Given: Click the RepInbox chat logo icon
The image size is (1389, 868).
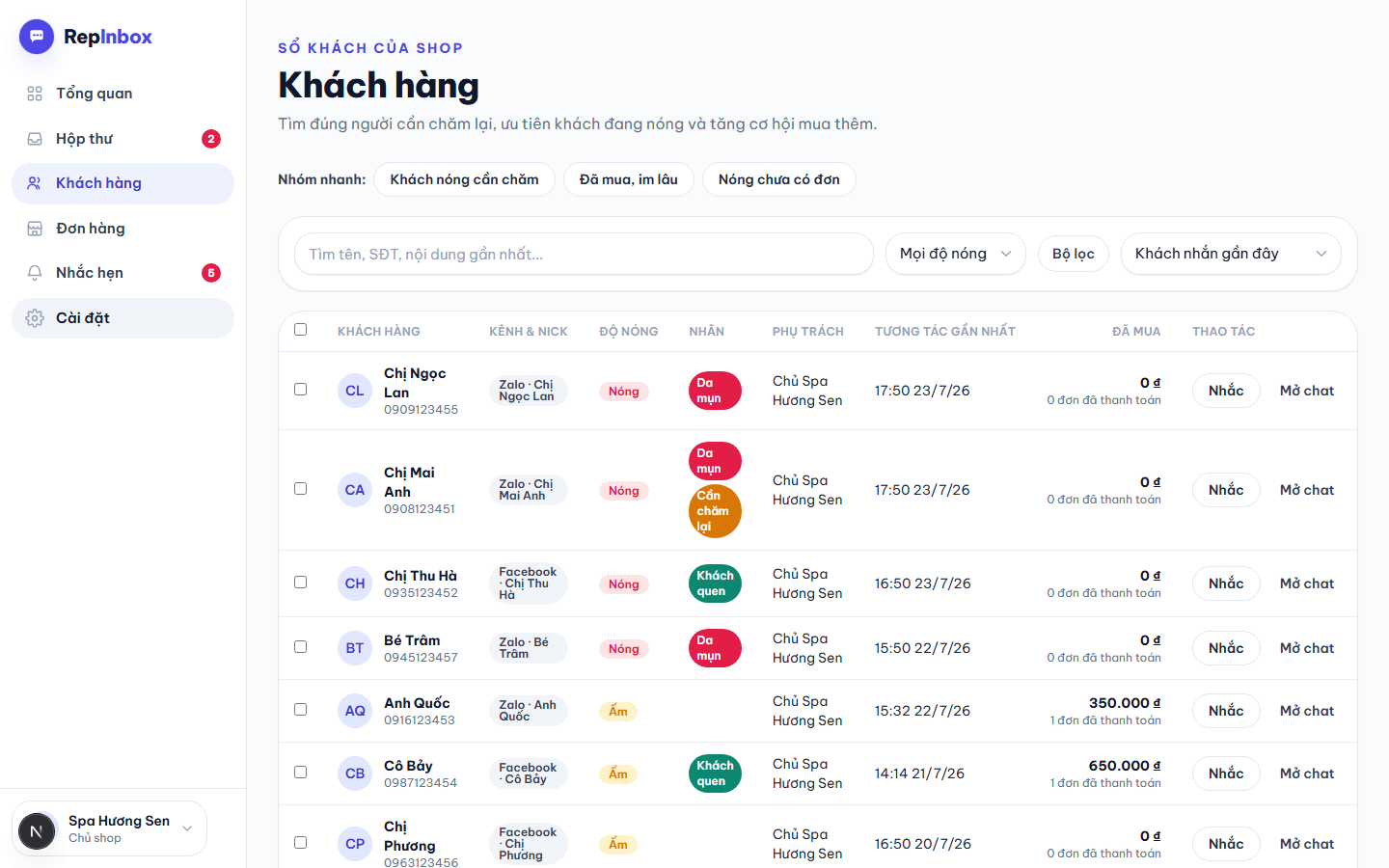Looking at the screenshot, I should click(37, 37).
